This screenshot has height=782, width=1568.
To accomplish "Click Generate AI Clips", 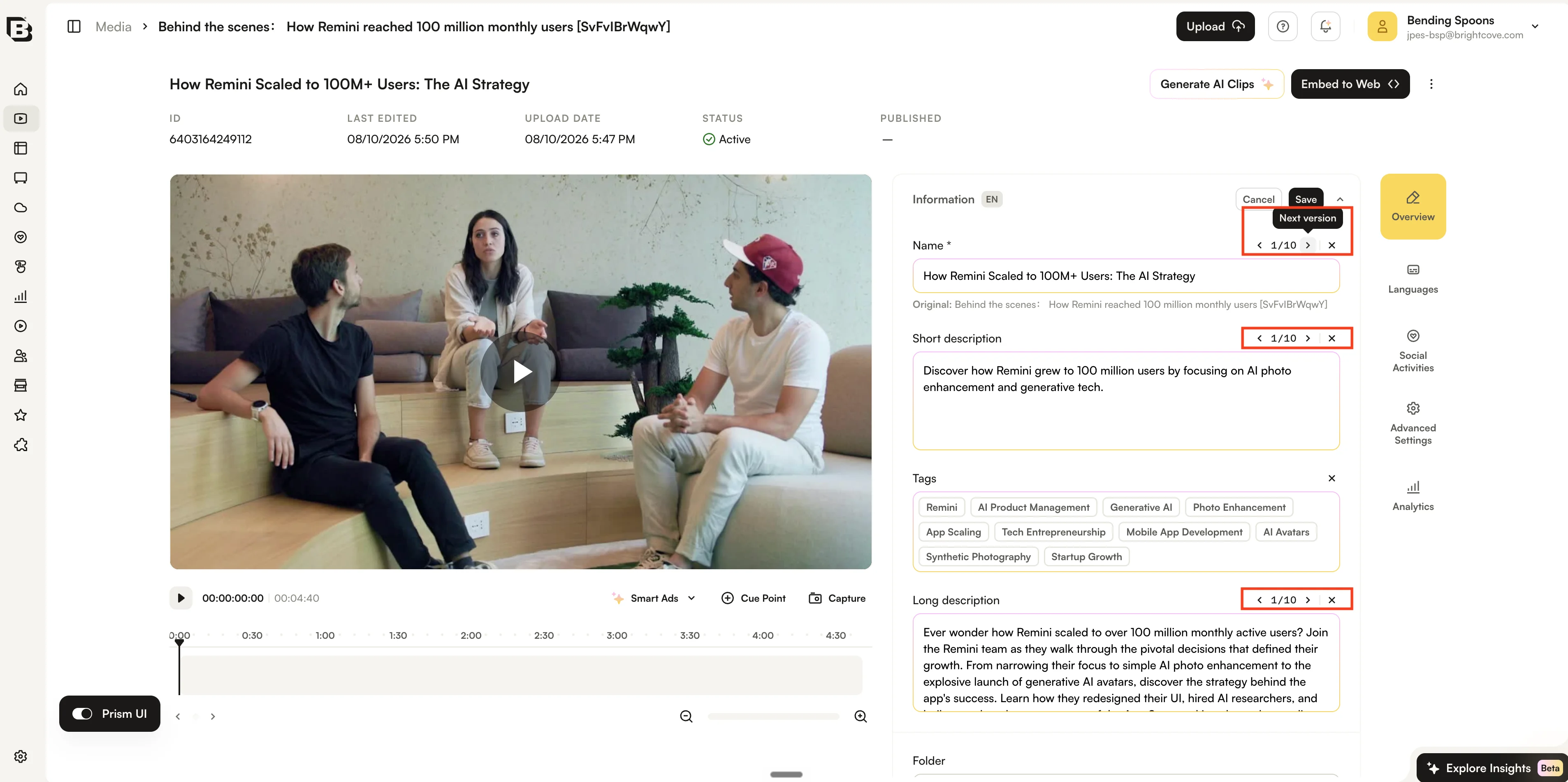I will pyautogui.click(x=1216, y=84).
